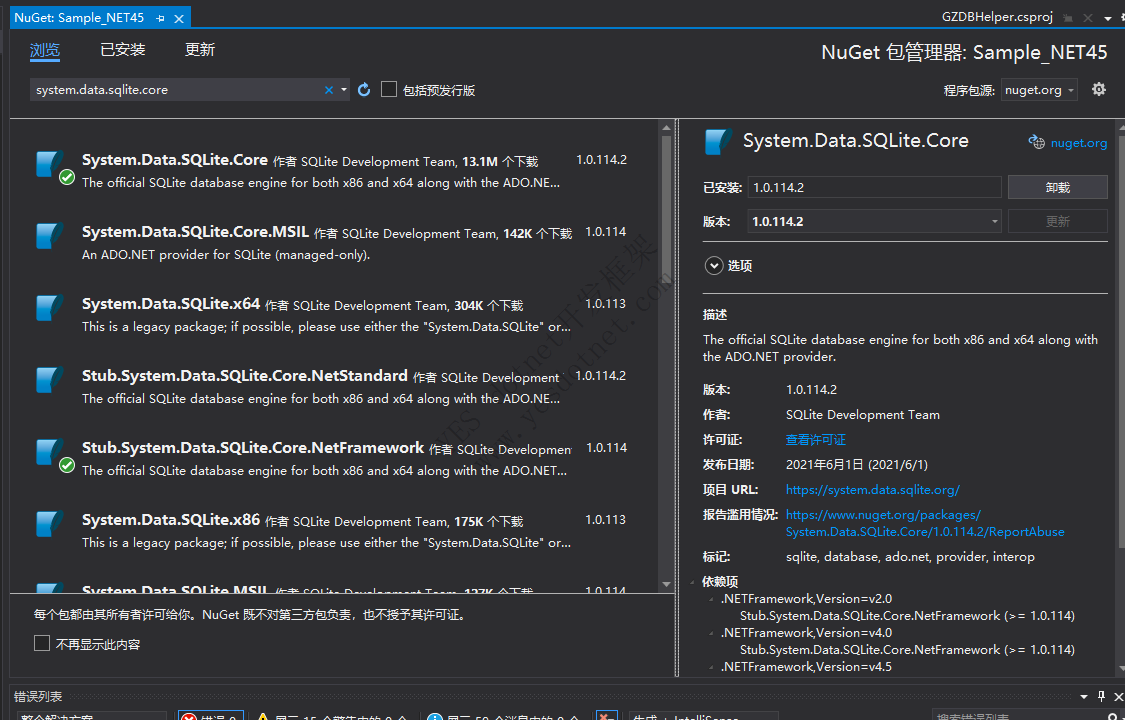Open the 程序包源 nuget.org dropdown
This screenshot has width=1125, height=720.
[1039, 90]
